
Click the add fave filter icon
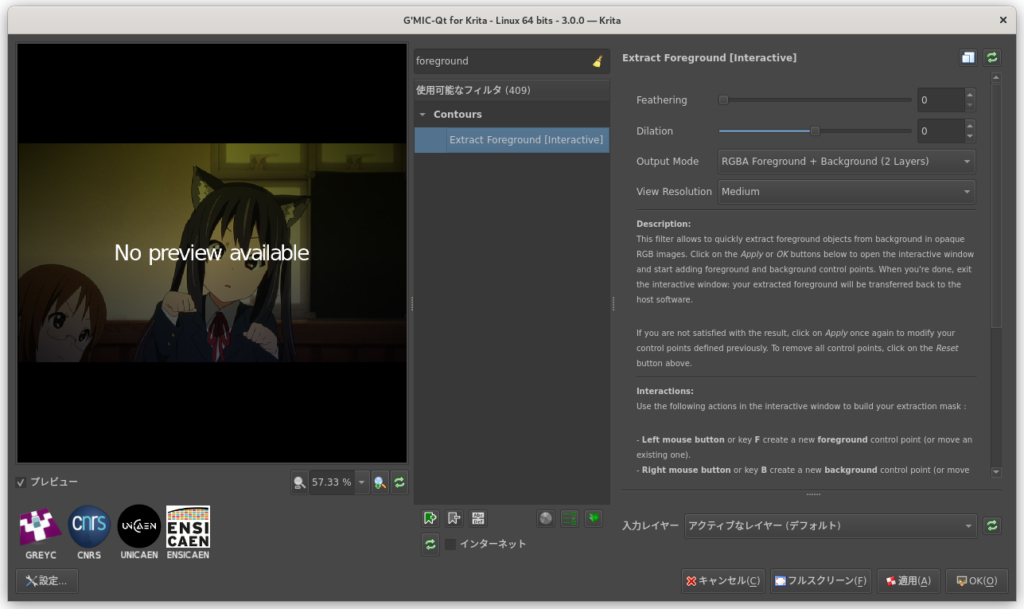point(430,518)
